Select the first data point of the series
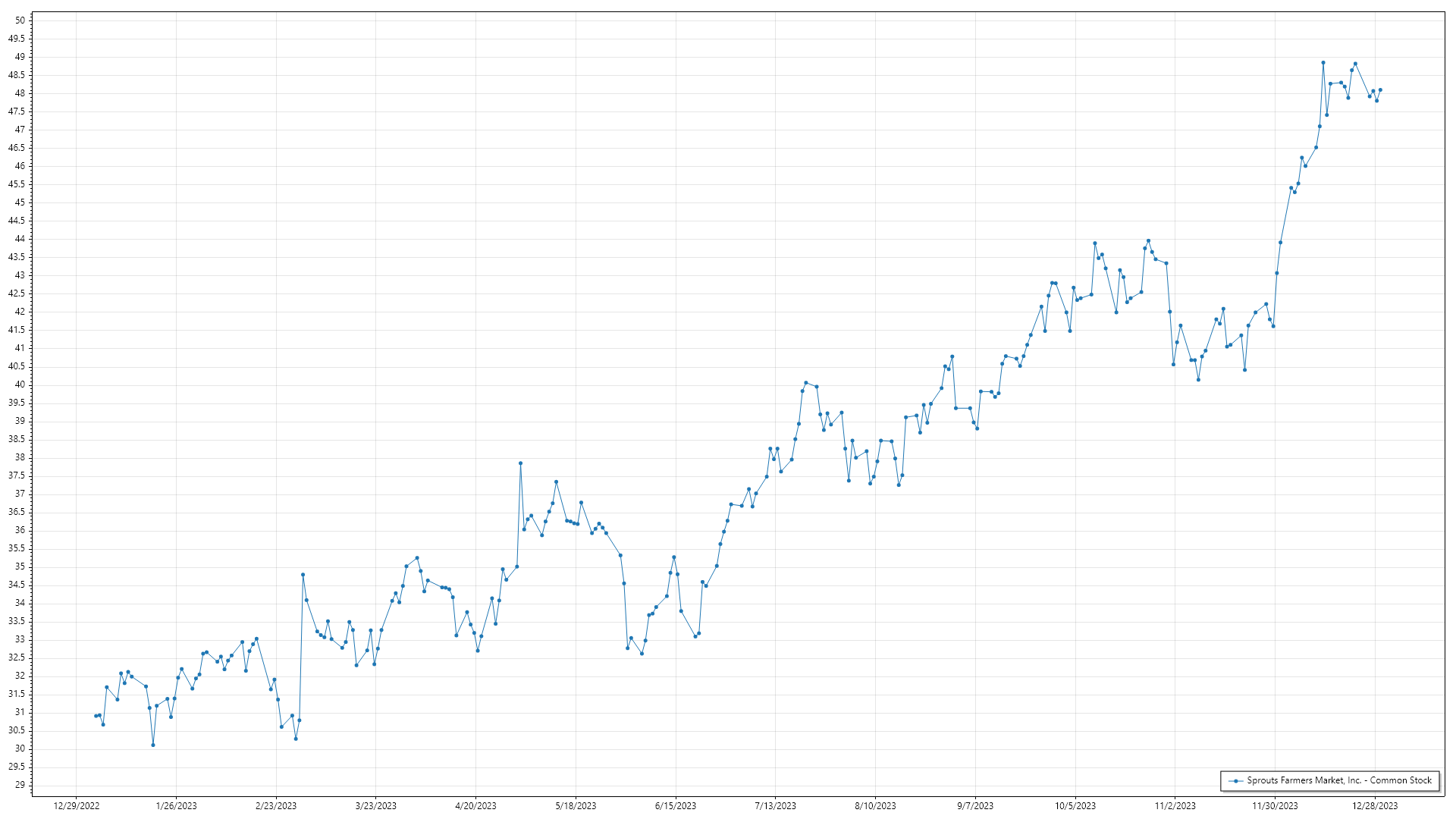Image resolution: width=1456 pixels, height=819 pixels. tap(96, 716)
